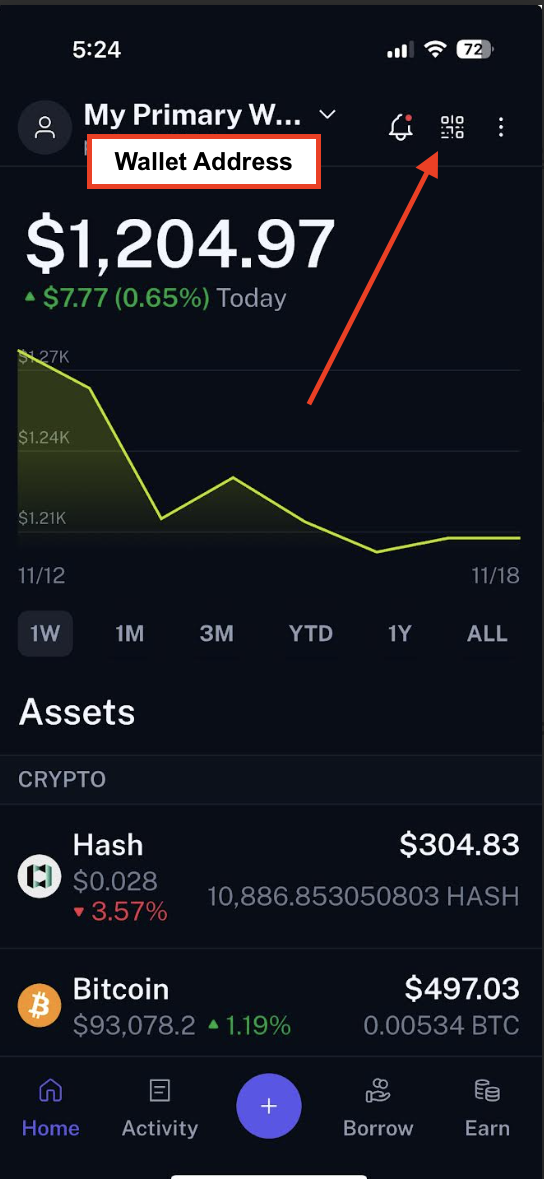
Task: Tap the Hash coin logo
Action: pos(39,877)
